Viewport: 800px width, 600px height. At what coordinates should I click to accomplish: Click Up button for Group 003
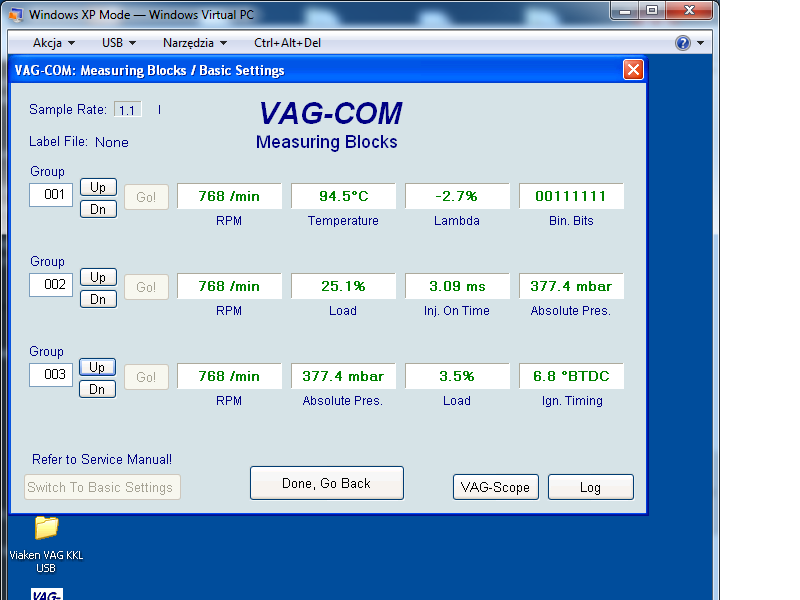coord(97,367)
